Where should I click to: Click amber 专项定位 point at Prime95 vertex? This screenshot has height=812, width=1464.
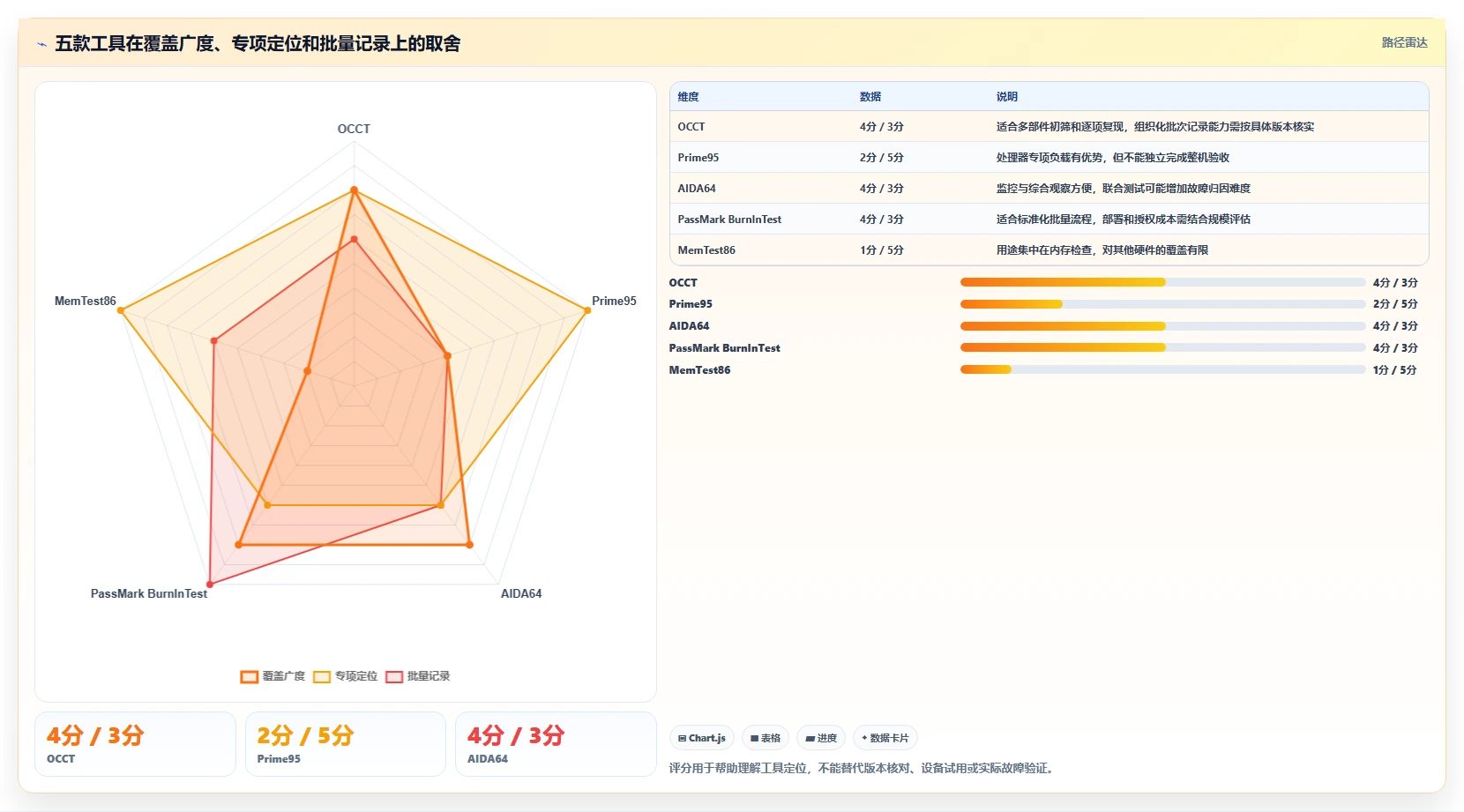point(587,310)
